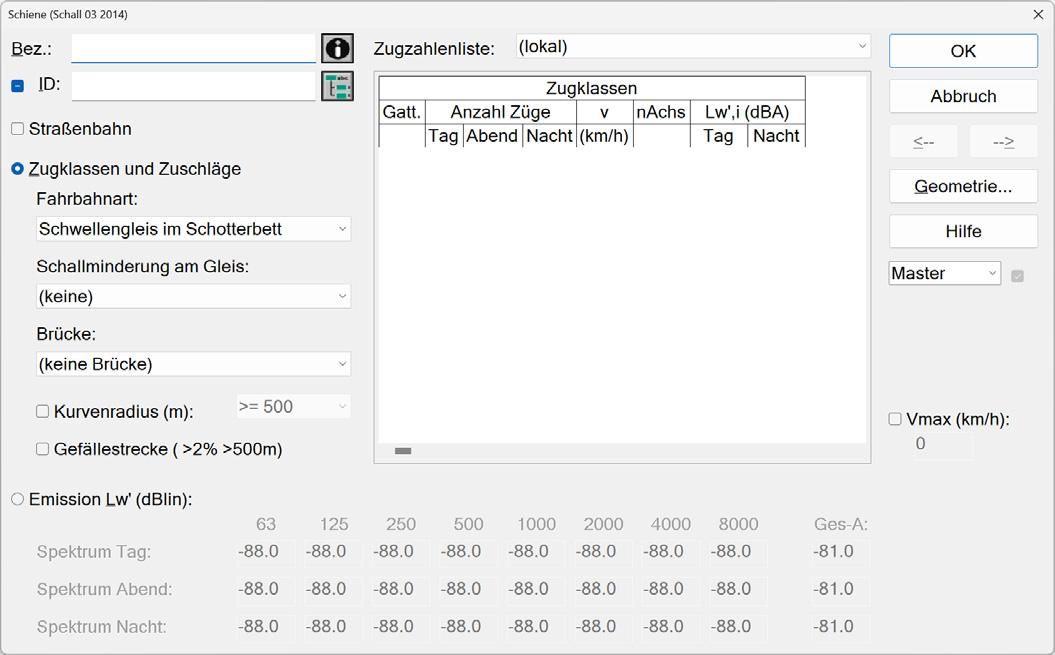Go to next object with --> button
This screenshot has width=1055, height=655.
1003,141
